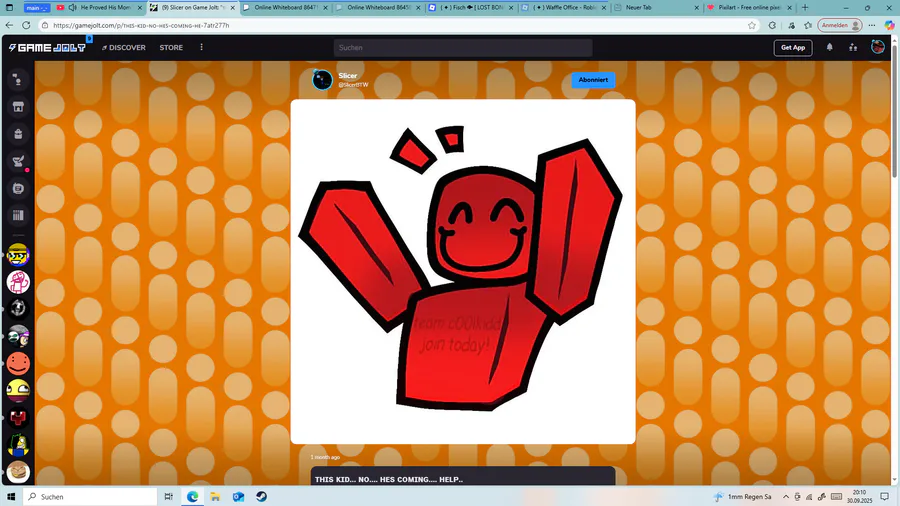Expand hidden system tray icons chevron
900x506 pixels.
(x=785, y=497)
